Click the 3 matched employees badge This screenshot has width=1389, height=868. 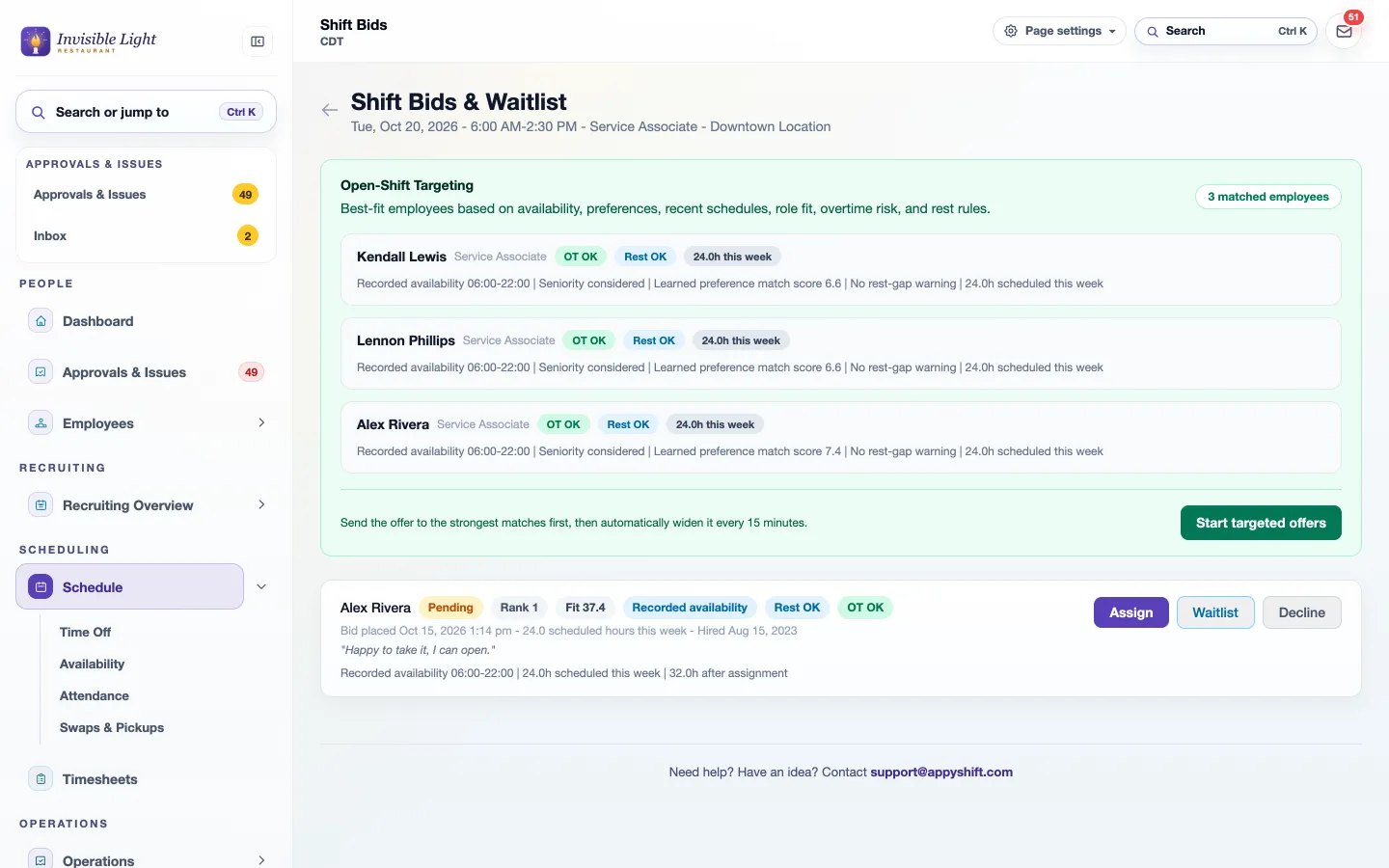point(1267,197)
